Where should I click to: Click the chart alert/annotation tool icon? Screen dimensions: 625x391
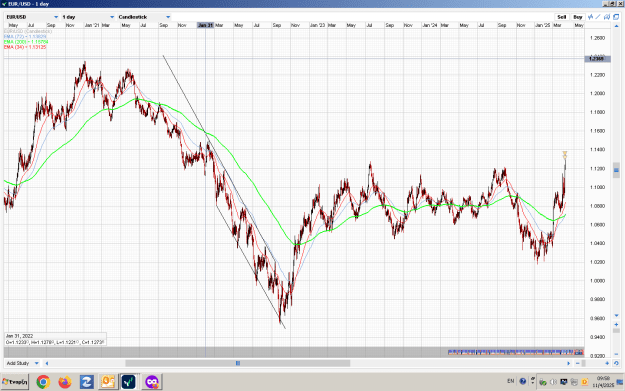coord(607,17)
